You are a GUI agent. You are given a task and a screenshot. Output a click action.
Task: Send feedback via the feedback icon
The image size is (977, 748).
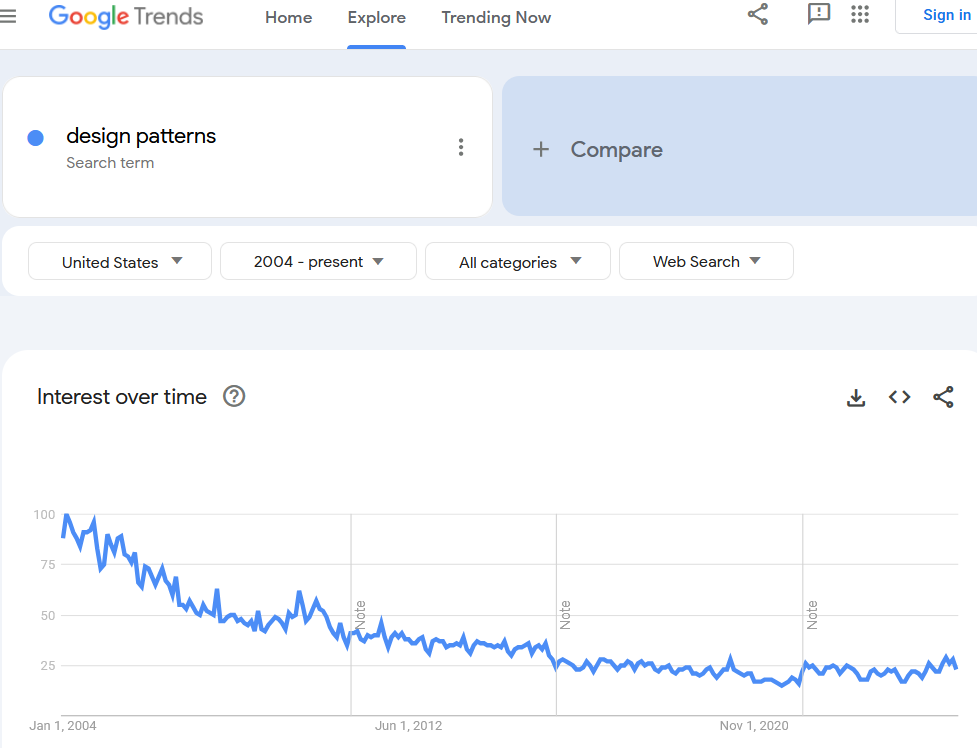pyautogui.click(x=819, y=14)
